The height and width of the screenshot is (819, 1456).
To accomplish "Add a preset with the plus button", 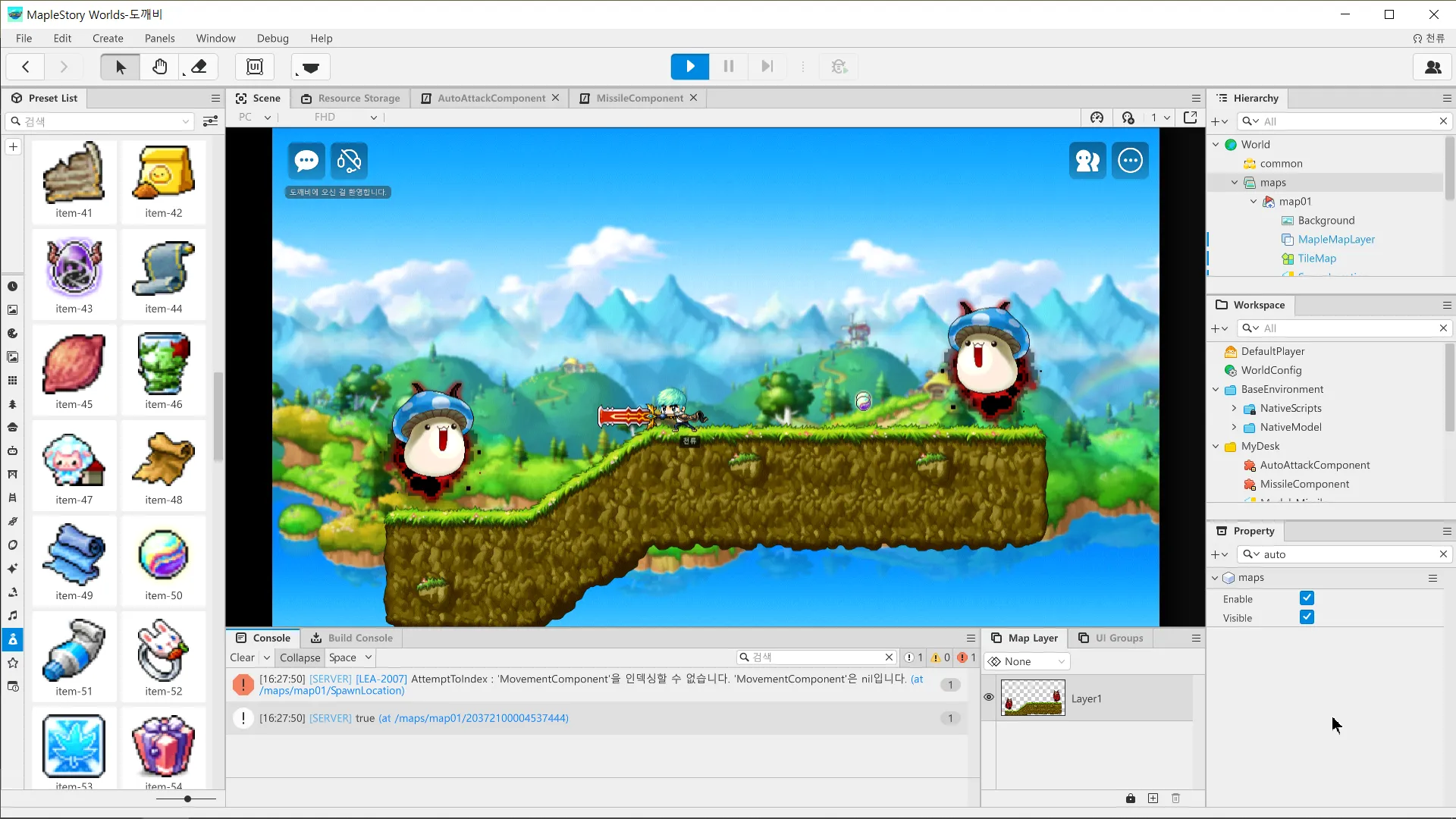I will (13, 147).
